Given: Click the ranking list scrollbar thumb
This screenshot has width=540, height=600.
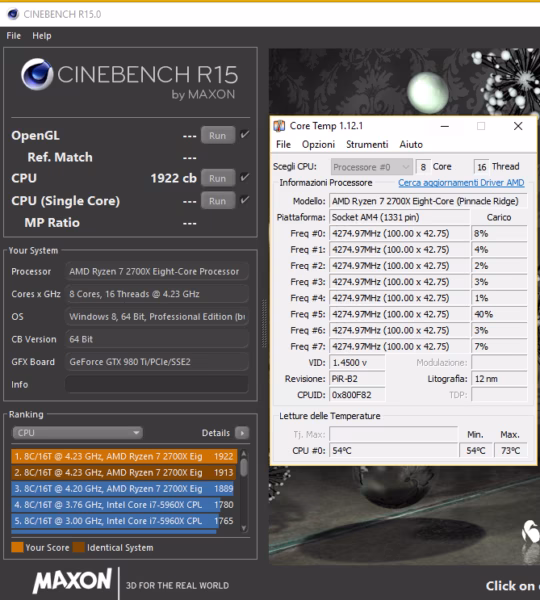Looking at the screenshot, I should tap(243, 467).
